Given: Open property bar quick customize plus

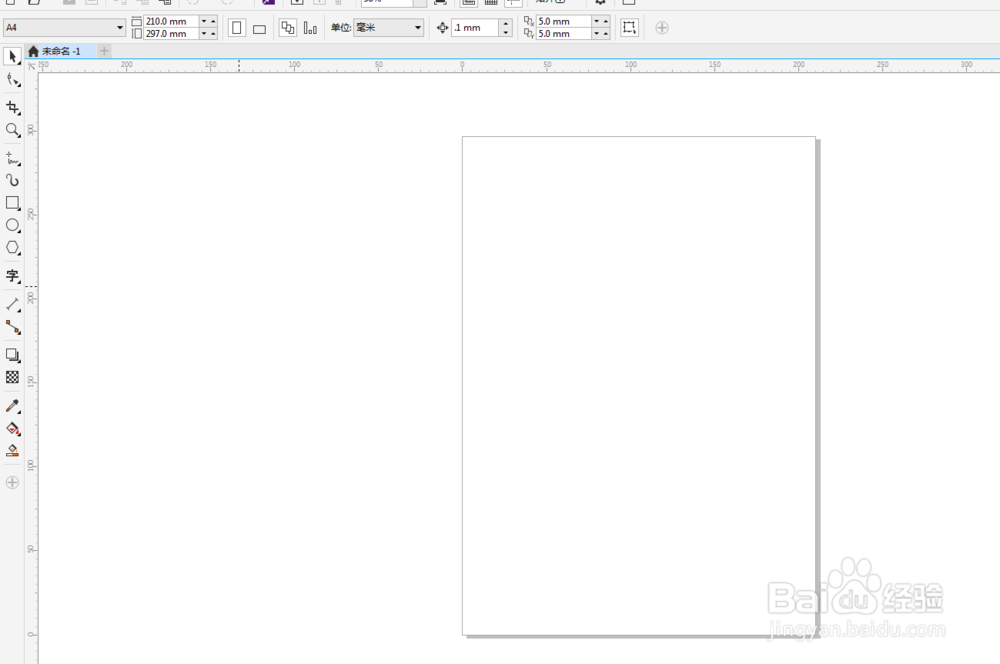Looking at the screenshot, I should [x=662, y=27].
